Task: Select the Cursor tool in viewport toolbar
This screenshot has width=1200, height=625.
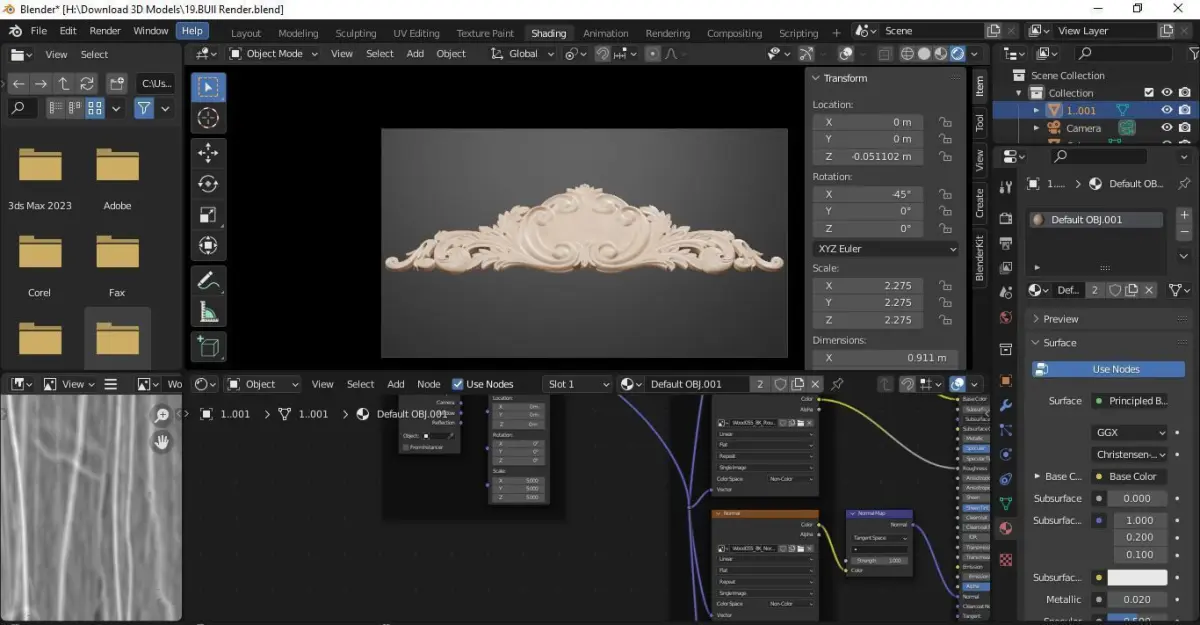Action: [x=208, y=118]
